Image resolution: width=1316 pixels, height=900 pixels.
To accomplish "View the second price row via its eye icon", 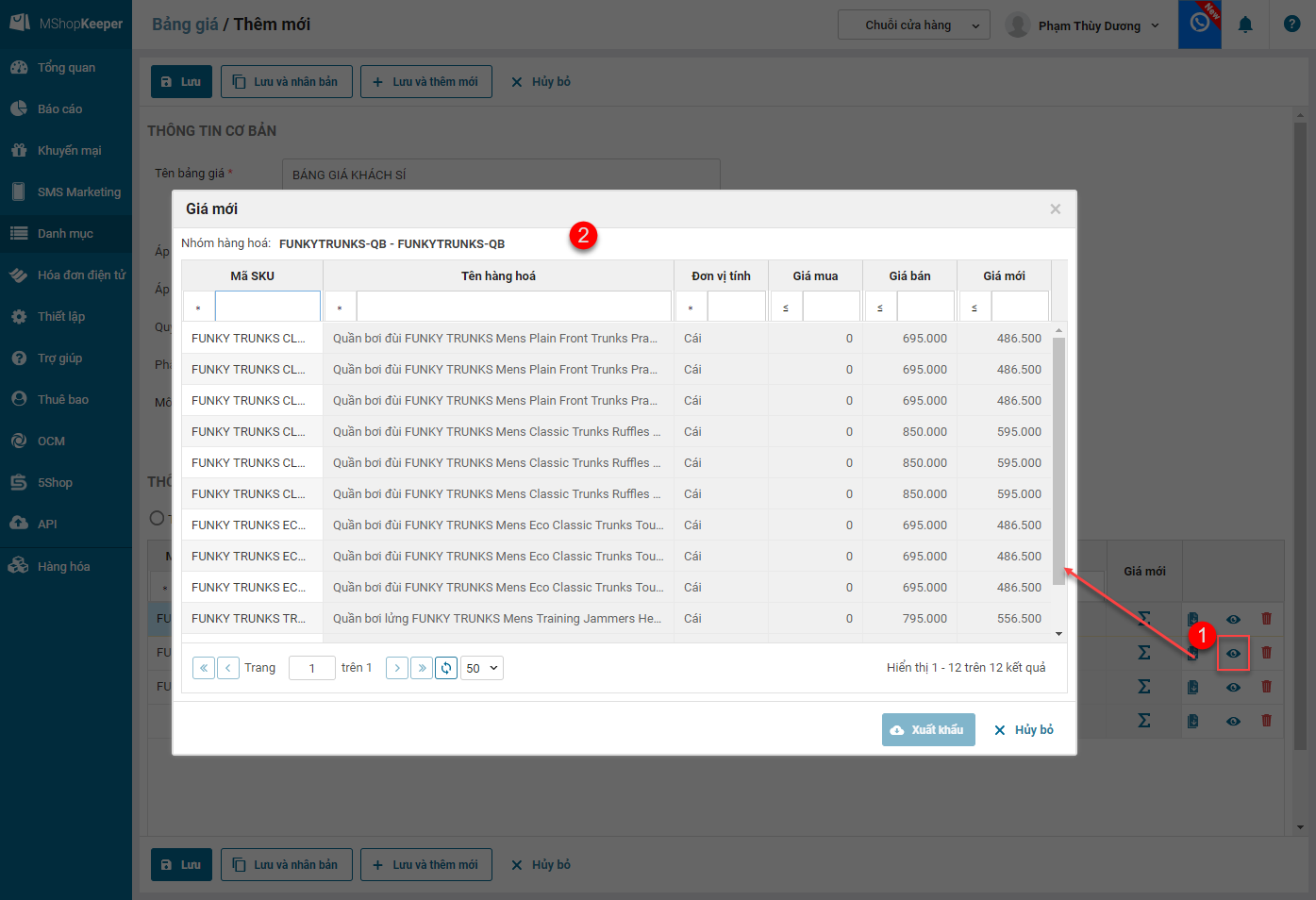I will (x=1233, y=653).
